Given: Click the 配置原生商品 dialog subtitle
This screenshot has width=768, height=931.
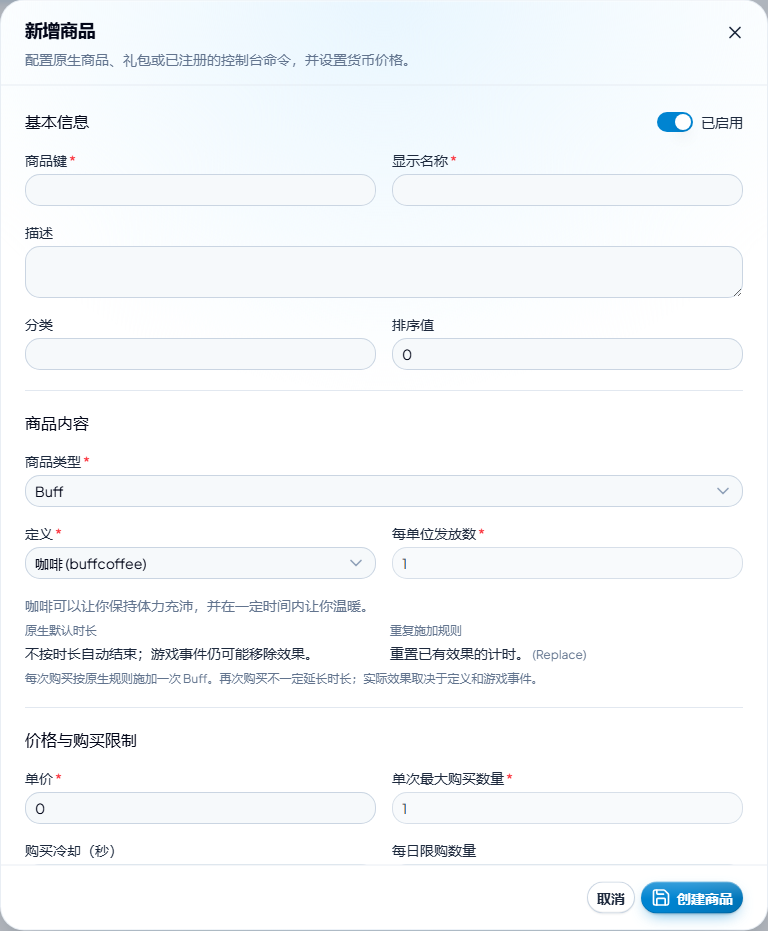Looking at the screenshot, I should [219, 61].
